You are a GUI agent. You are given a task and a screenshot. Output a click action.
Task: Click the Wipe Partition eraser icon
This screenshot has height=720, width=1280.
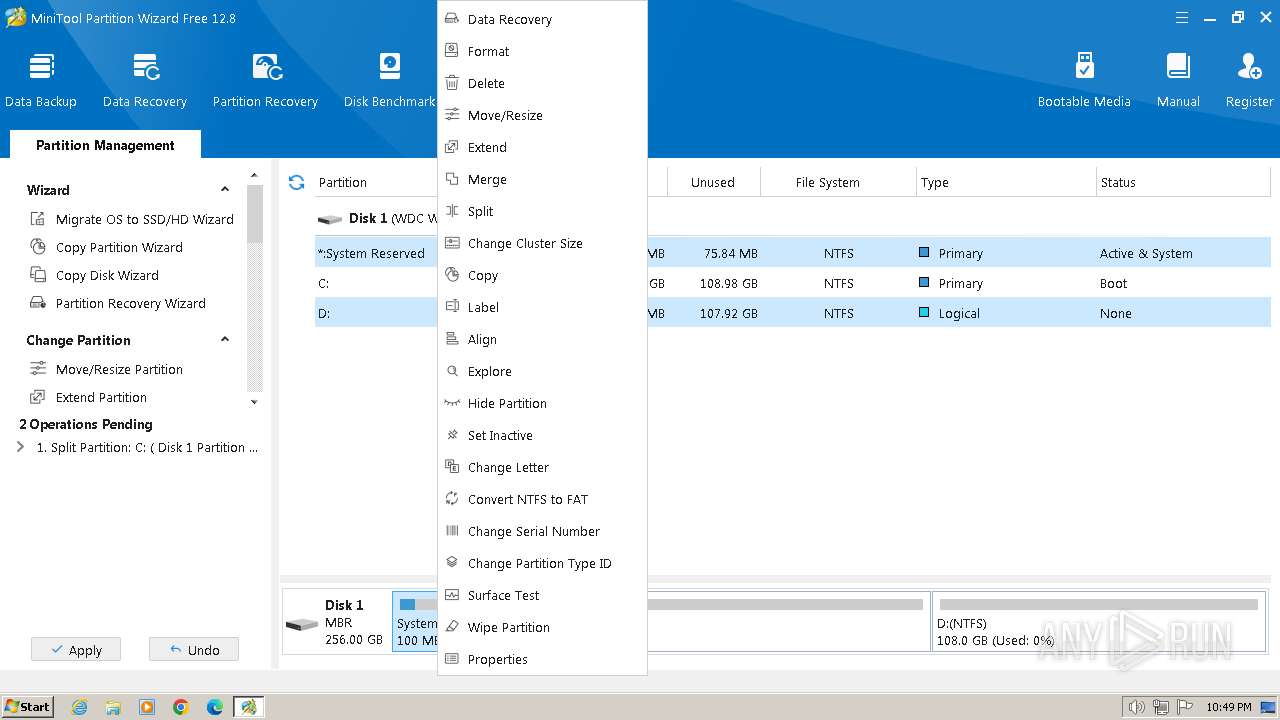pyautogui.click(x=452, y=627)
